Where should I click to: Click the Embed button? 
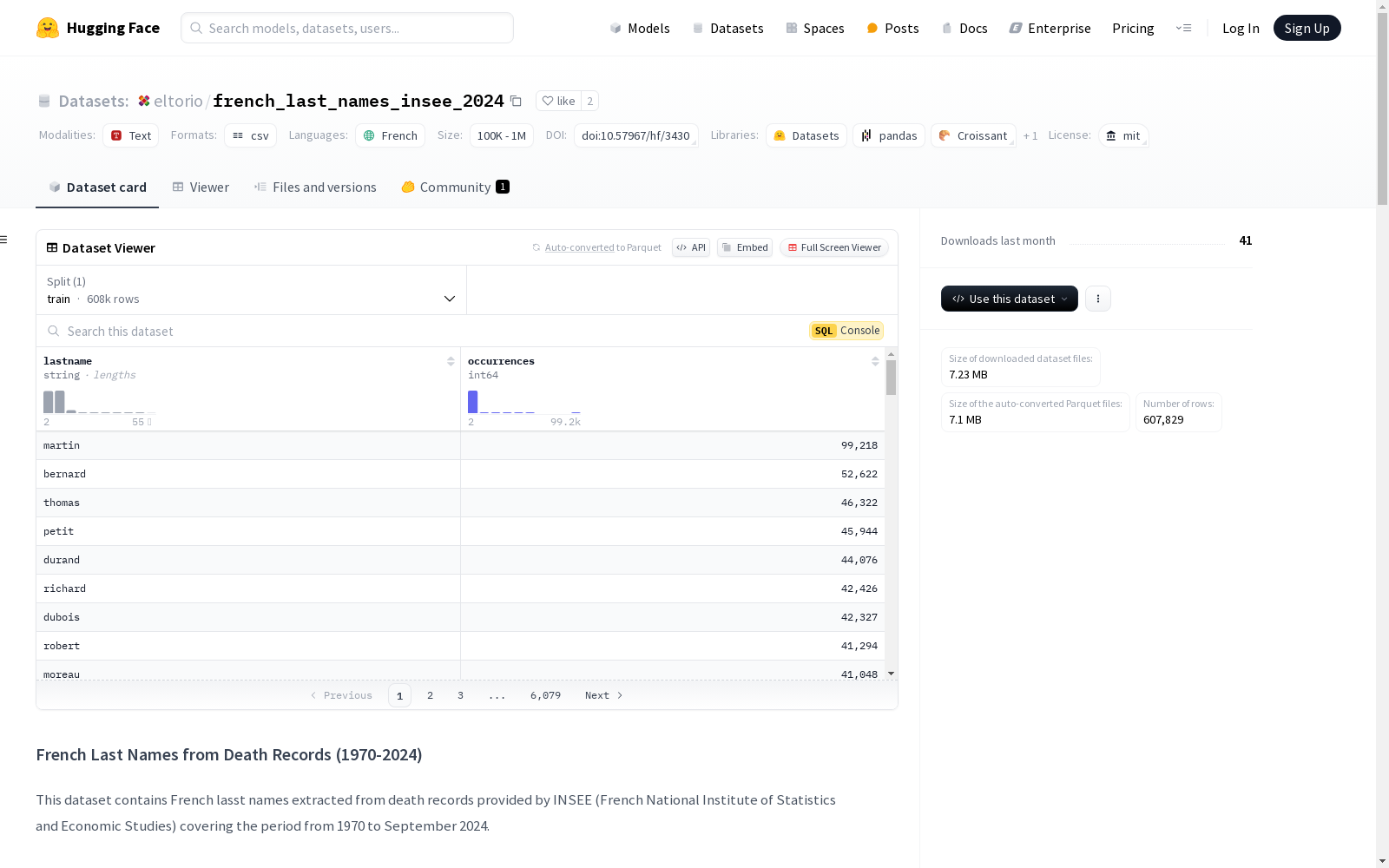(x=745, y=247)
